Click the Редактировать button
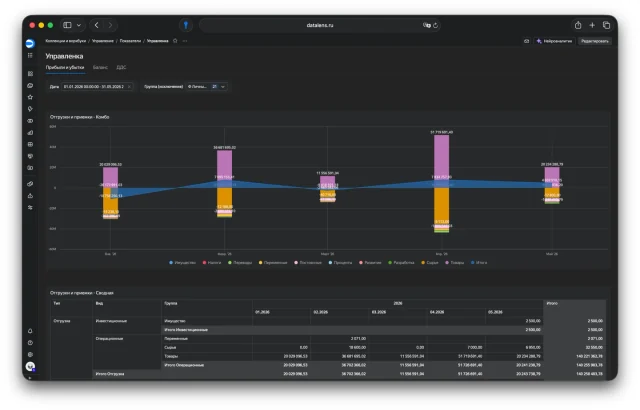This screenshot has width=640, height=410. coord(595,41)
